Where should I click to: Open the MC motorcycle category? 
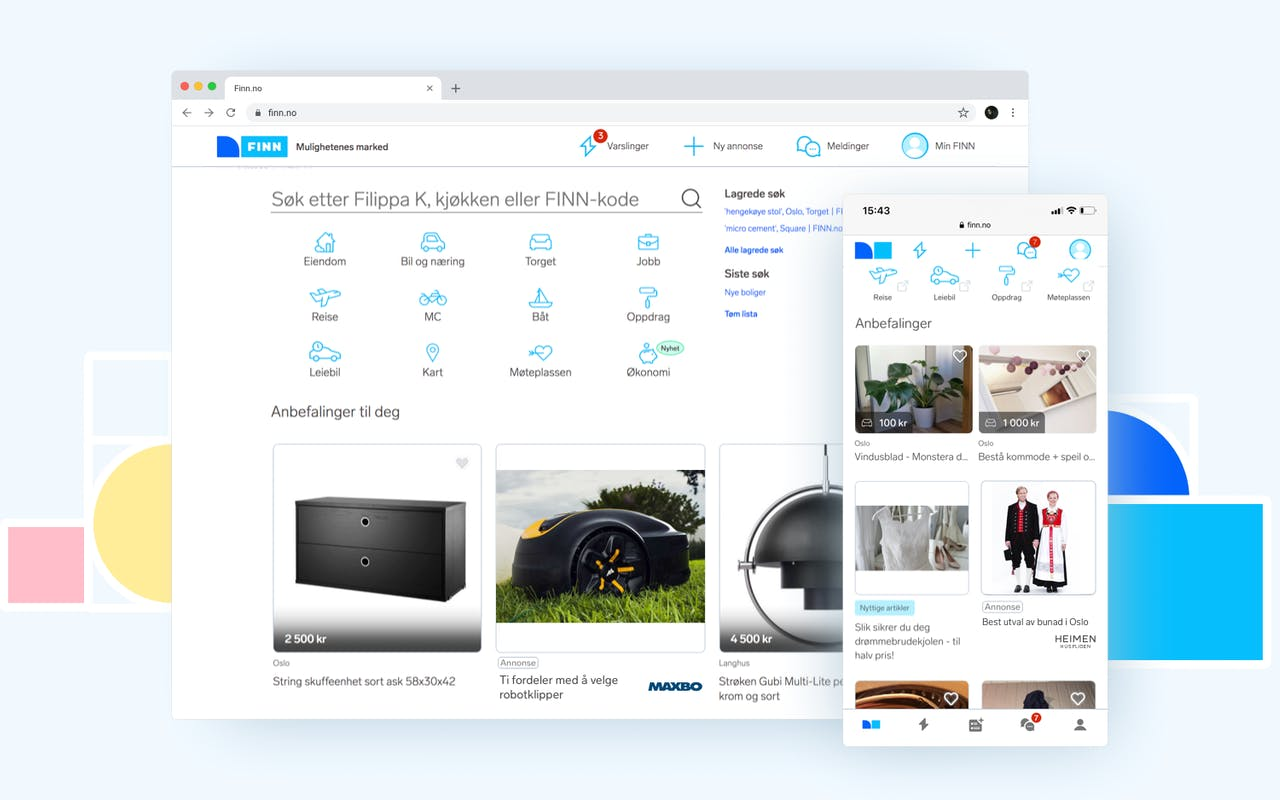click(432, 298)
